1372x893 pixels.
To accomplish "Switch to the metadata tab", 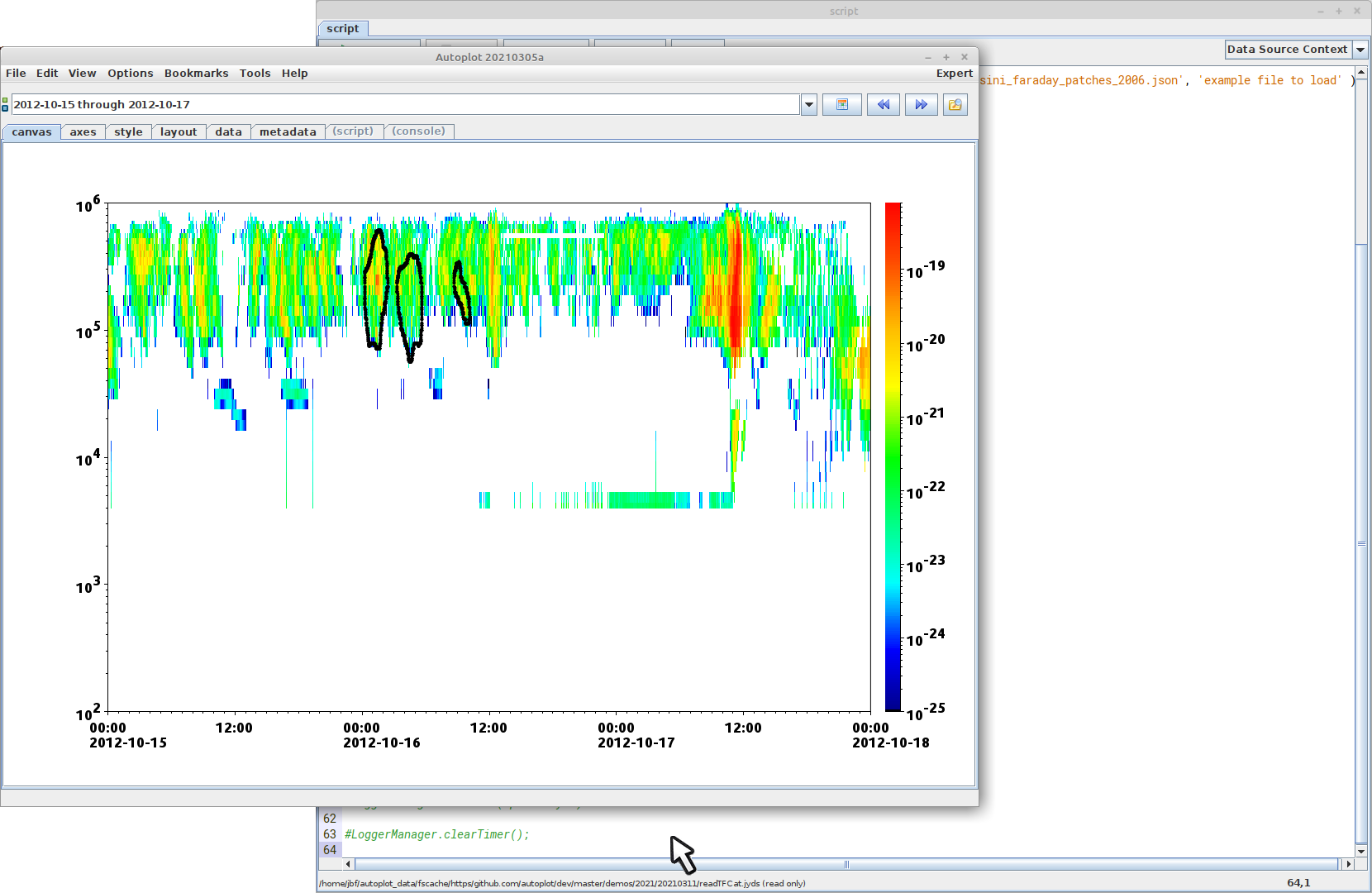I will tap(288, 131).
